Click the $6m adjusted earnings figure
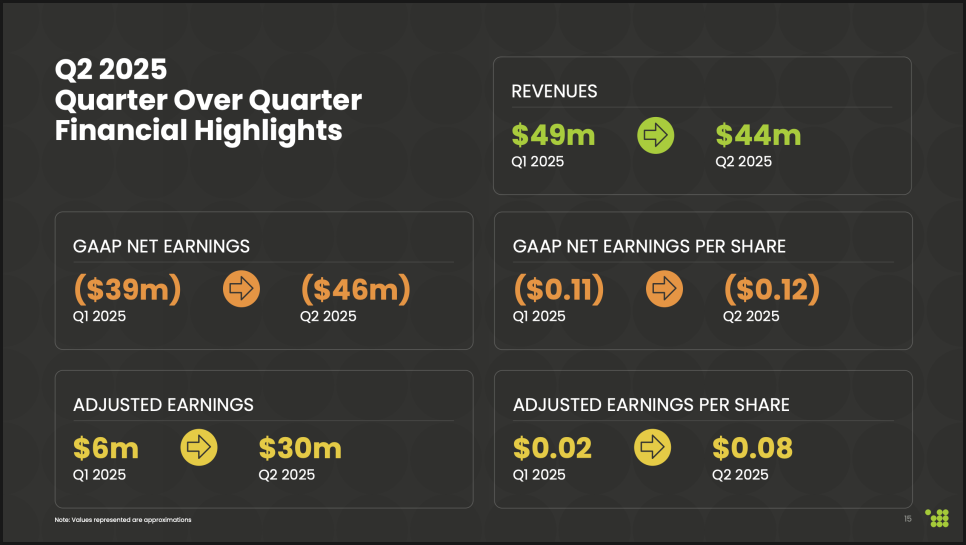 [106, 449]
